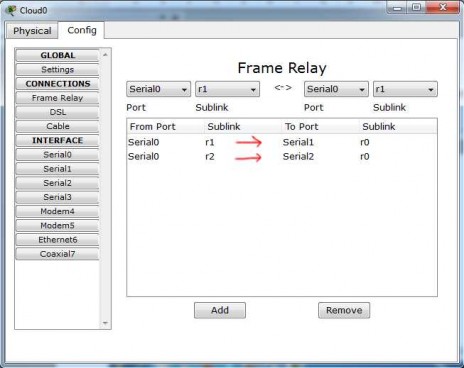Click the sidebar scroll up arrow

click(x=105, y=55)
